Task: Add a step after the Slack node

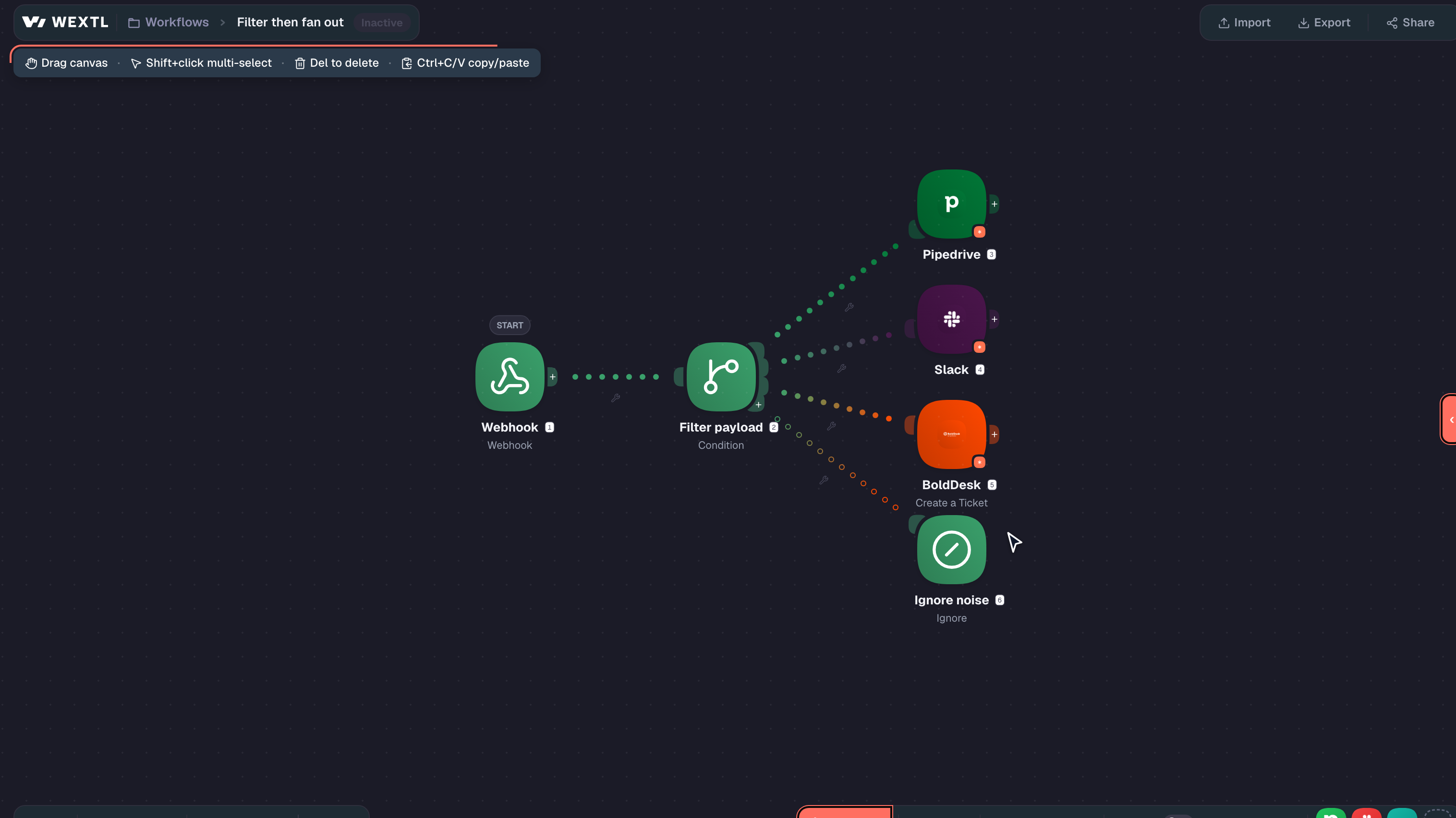Action: click(994, 319)
